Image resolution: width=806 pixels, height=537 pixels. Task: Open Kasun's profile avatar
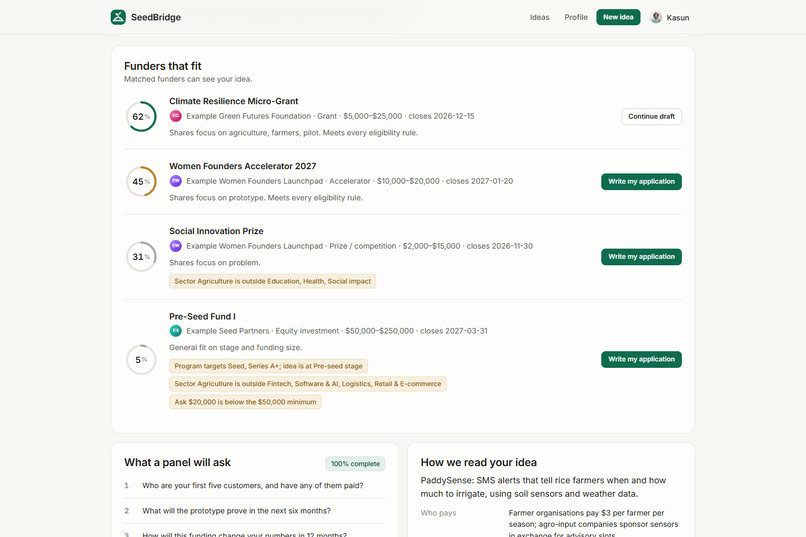point(656,17)
